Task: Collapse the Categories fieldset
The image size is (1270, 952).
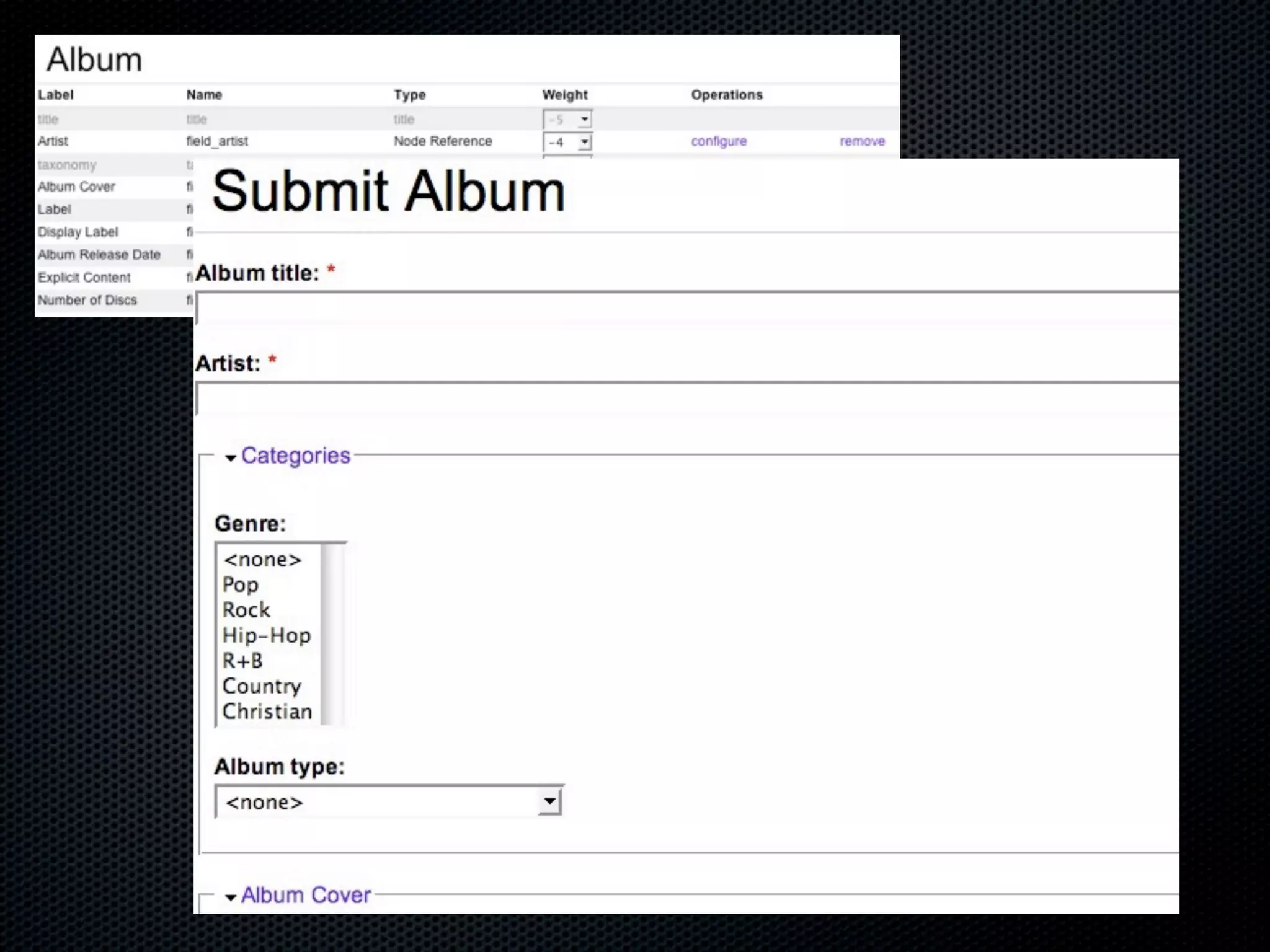Action: (295, 456)
